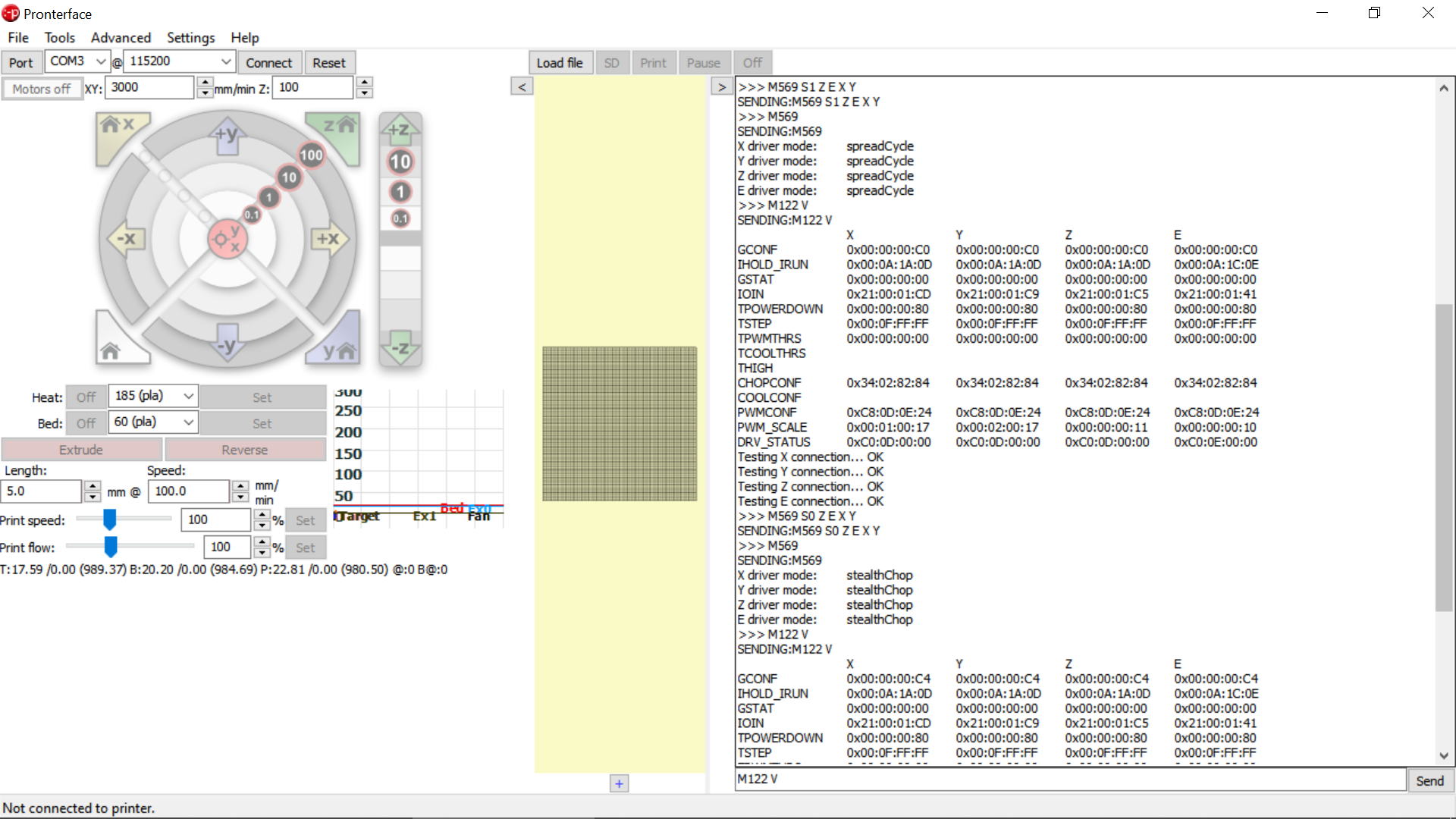Open the COM3 port dropdown

(99, 61)
